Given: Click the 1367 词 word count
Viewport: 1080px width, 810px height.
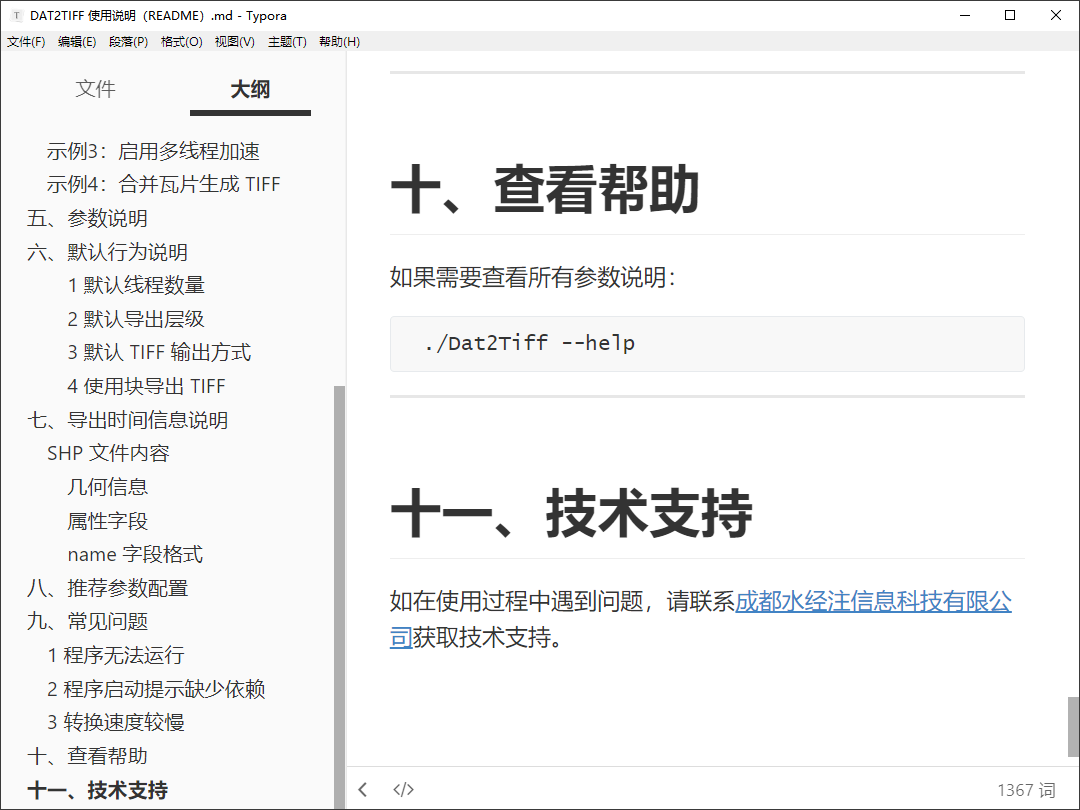Looking at the screenshot, I should (x=1026, y=789).
